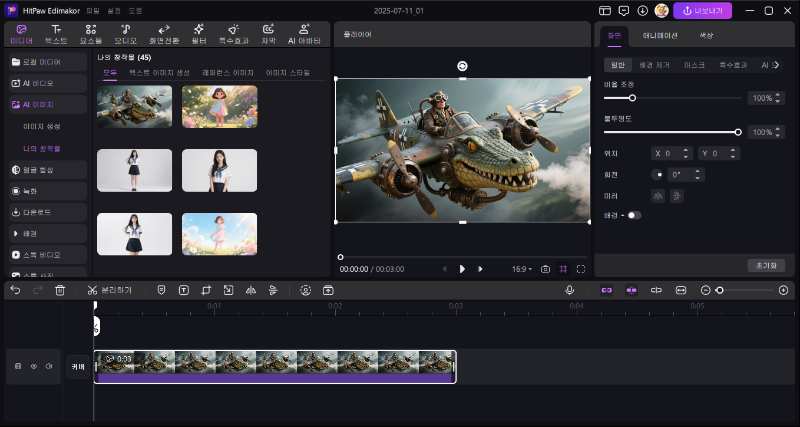The height and width of the screenshot is (427, 800).
Task: Adjust the timeline zoom slider
Action: (x=745, y=290)
